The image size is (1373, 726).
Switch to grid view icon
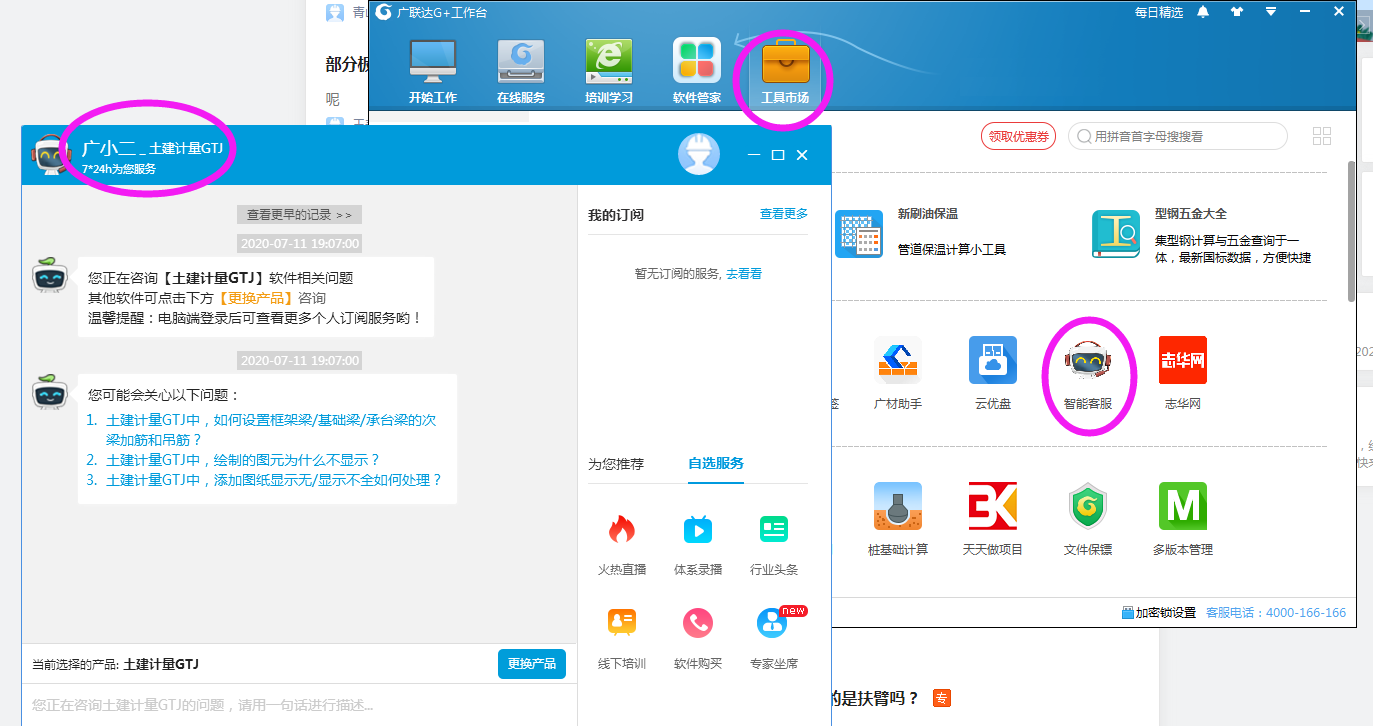coord(1322,137)
